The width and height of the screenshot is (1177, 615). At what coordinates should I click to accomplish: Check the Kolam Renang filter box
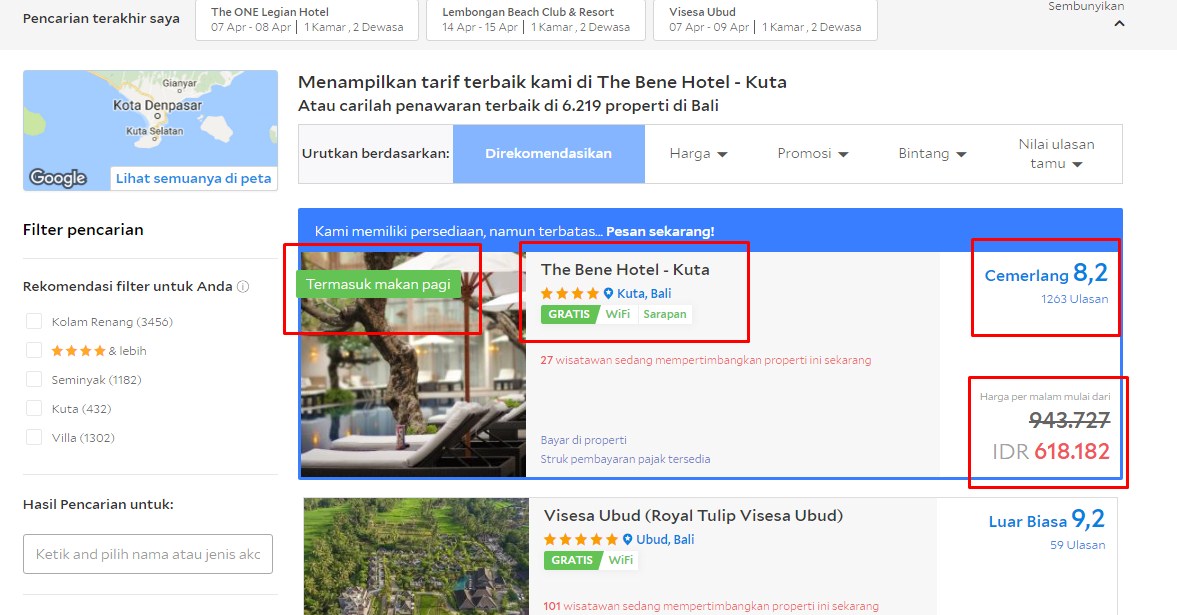click(x=34, y=321)
